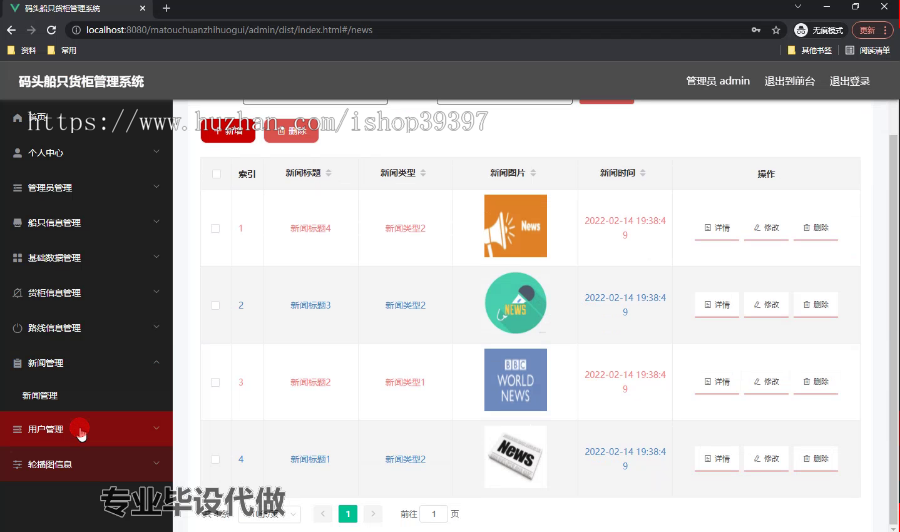Click 退出到前台 in the header
The width and height of the screenshot is (900, 532).
click(x=790, y=81)
